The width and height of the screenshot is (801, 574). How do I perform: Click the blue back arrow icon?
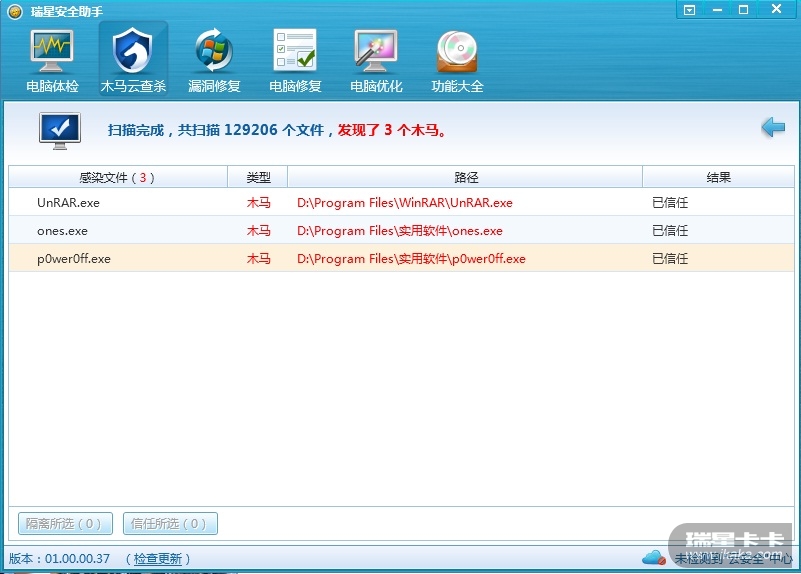click(773, 127)
